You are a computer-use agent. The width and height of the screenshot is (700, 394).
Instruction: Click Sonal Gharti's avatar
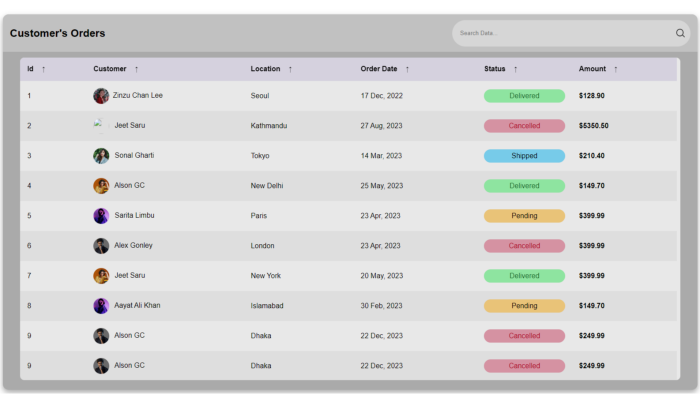point(101,156)
